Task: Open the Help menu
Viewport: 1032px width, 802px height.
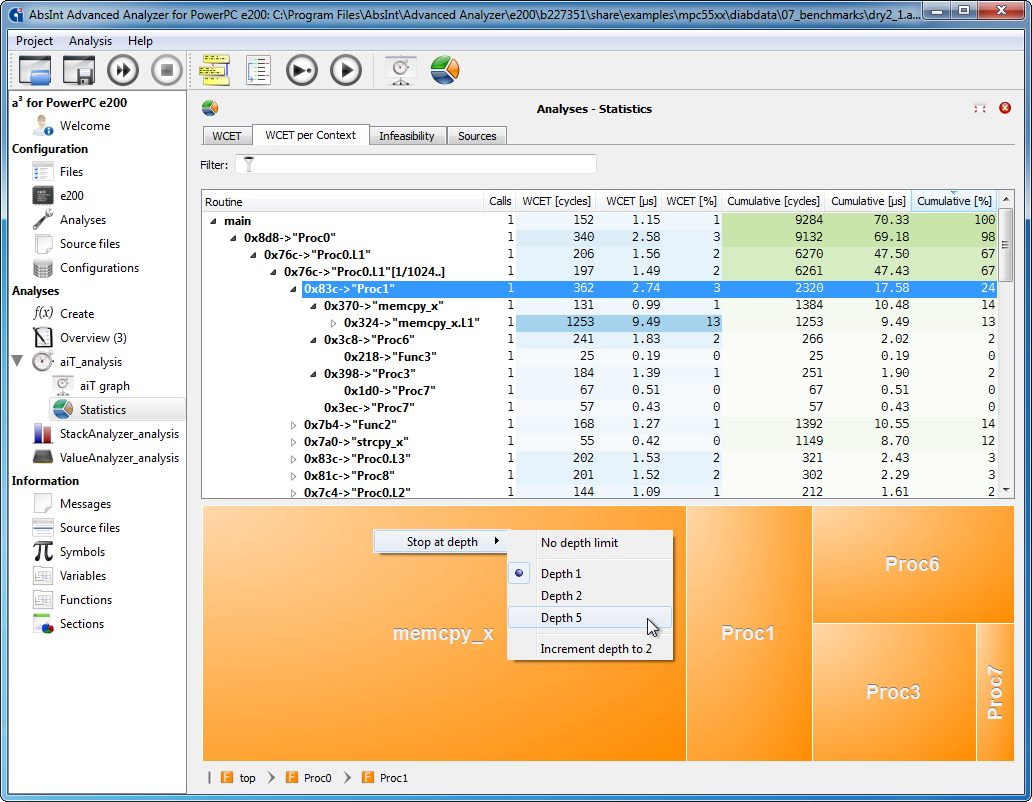Action: [x=140, y=41]
